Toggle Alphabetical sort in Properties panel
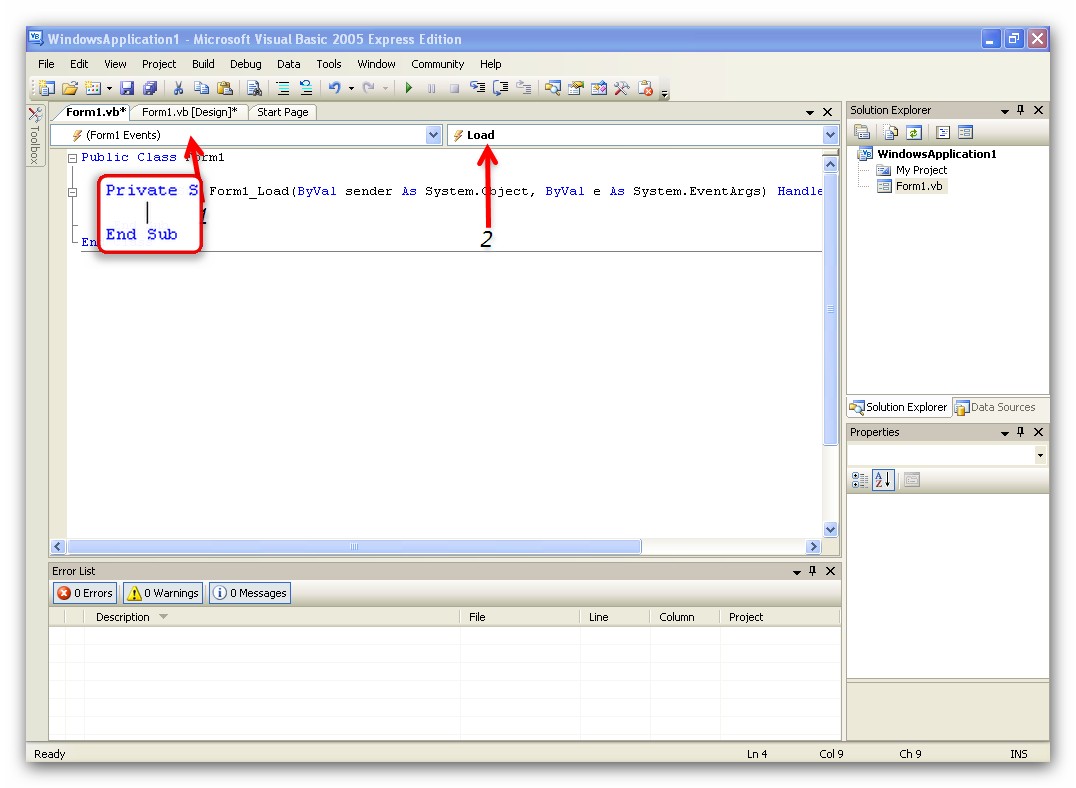This screenshot has height=788, width=1076. [883, 480]
